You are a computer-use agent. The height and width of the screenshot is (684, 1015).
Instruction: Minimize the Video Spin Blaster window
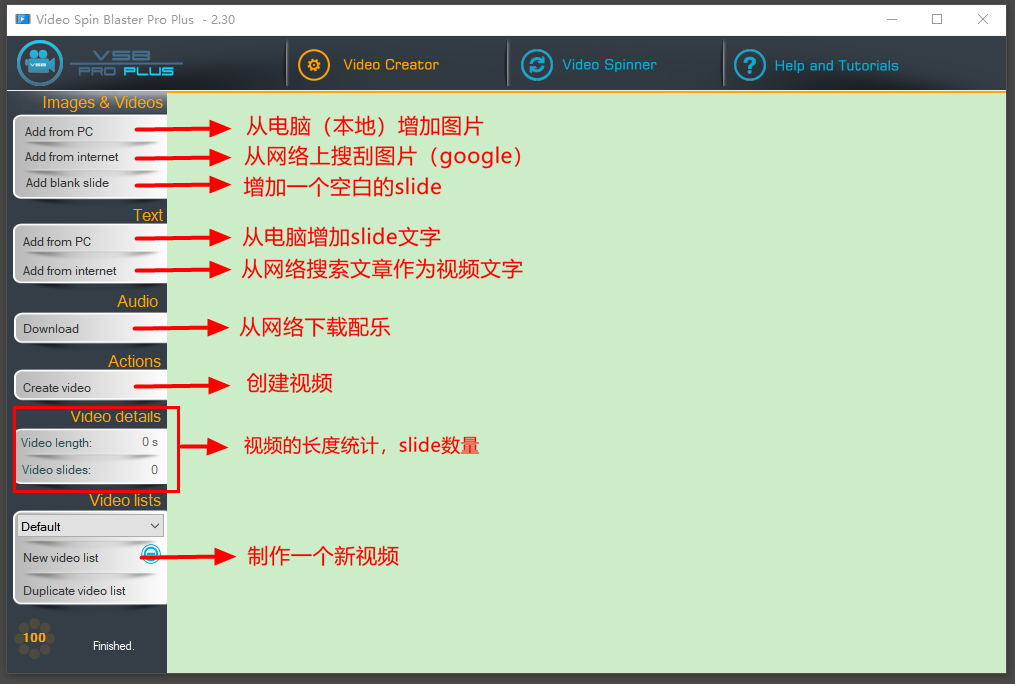coord(892,19)
